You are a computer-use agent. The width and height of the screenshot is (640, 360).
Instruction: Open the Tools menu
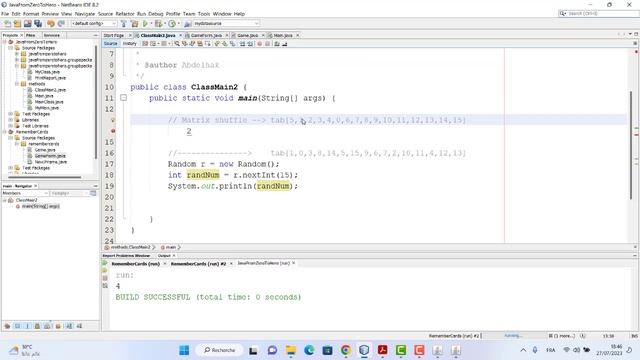(x=204, y=14)
